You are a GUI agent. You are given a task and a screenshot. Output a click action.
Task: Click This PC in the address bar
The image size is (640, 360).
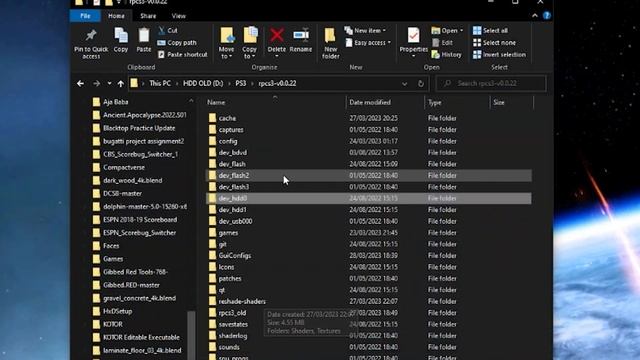[x=160, y=83]
